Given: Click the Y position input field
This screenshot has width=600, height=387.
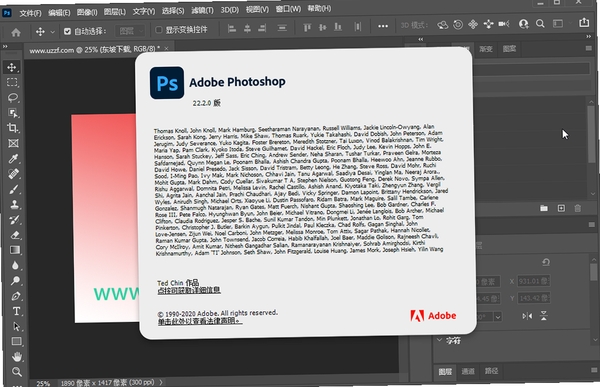Looking at the screenshot, I should point(534,298).
